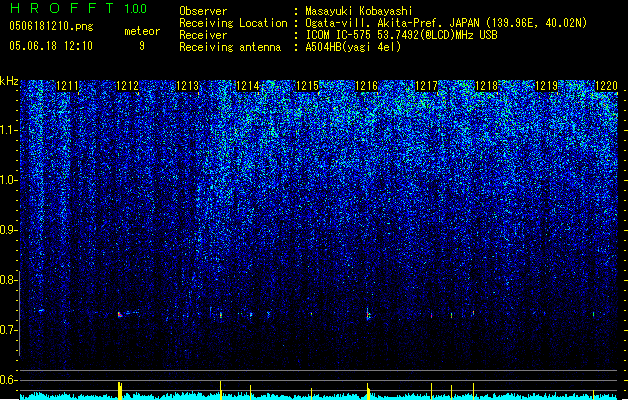The width and height of the screenshot is (629, 400).
Task: Click the yellow intensity spike below 1216
Action: click(368, 391)
